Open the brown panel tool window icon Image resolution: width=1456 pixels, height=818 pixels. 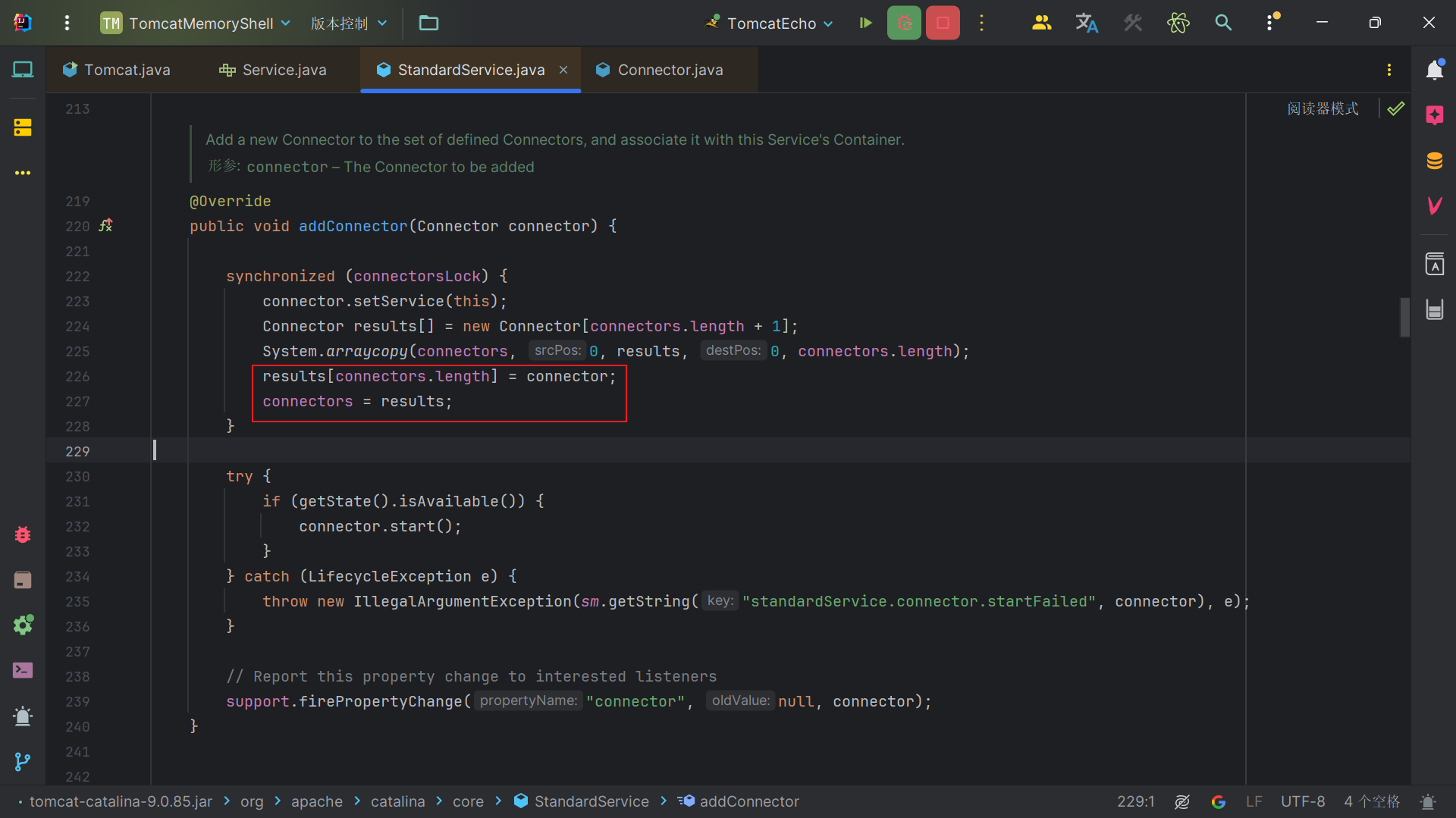[x=23, y=580]
